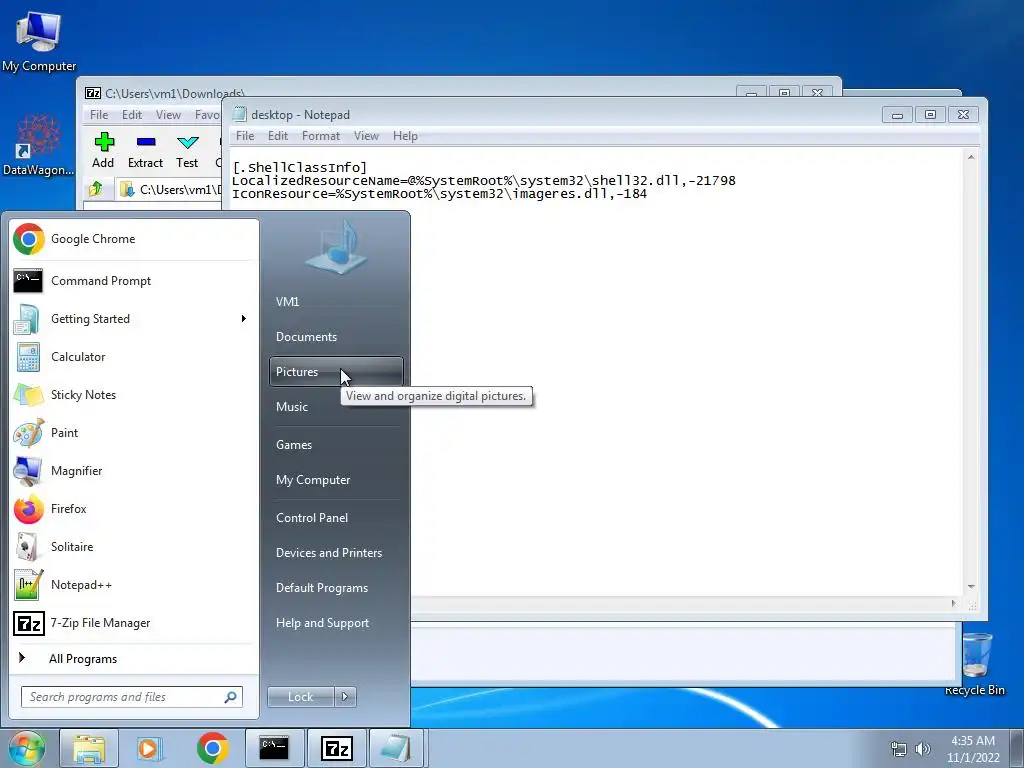
Task: Click the IconResource line in Notepad
Action: [x=440, y=194]
